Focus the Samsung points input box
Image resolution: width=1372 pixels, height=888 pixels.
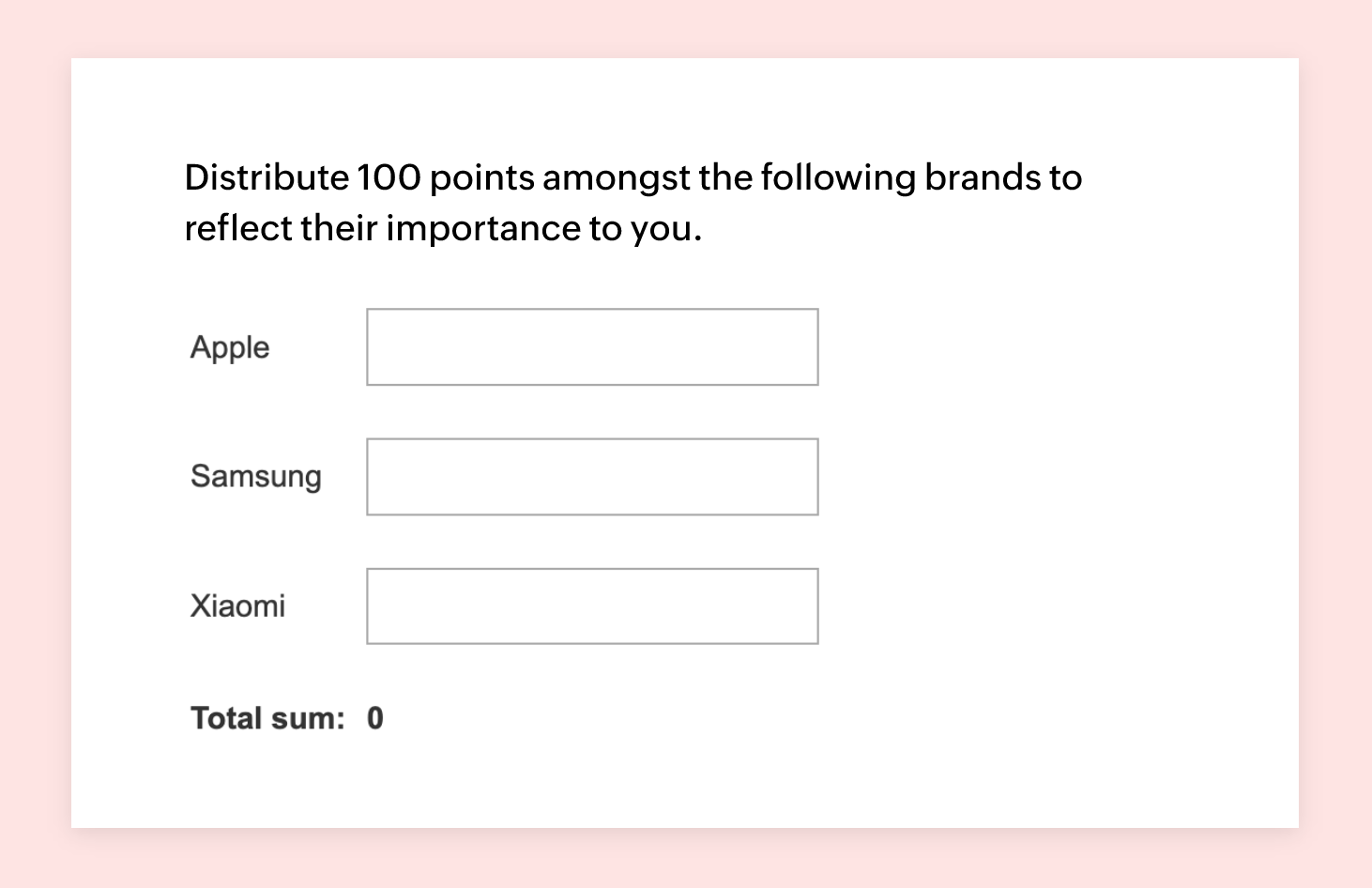click(592, 477)
